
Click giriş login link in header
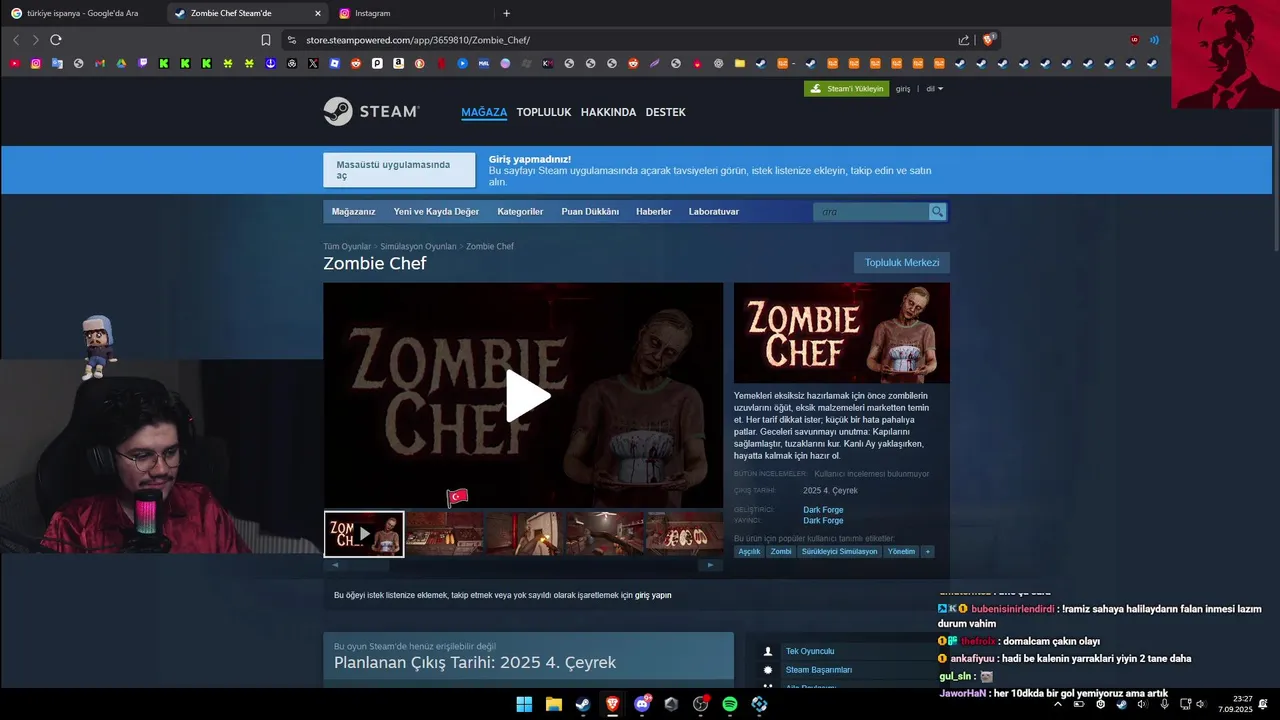pyautogui.click(x=903, y=88)
